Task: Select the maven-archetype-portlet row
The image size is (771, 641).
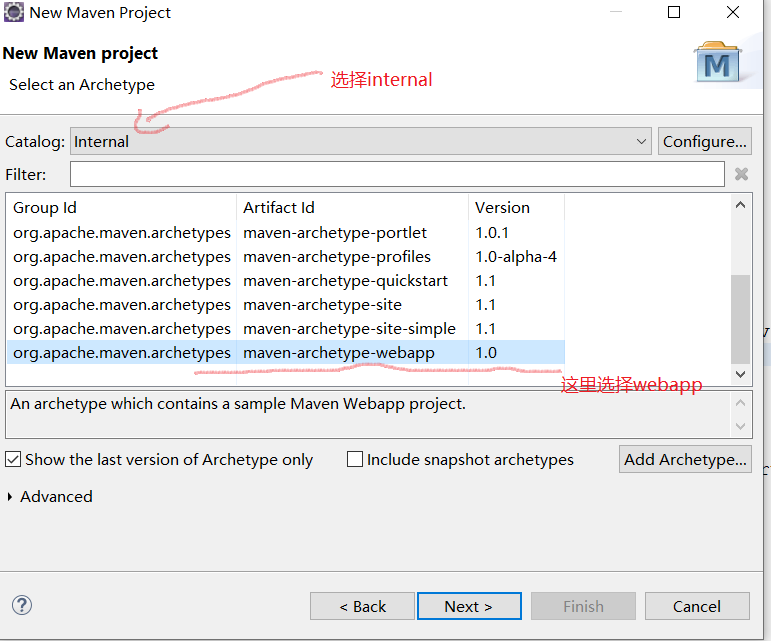Action: (x=286, y=233)
